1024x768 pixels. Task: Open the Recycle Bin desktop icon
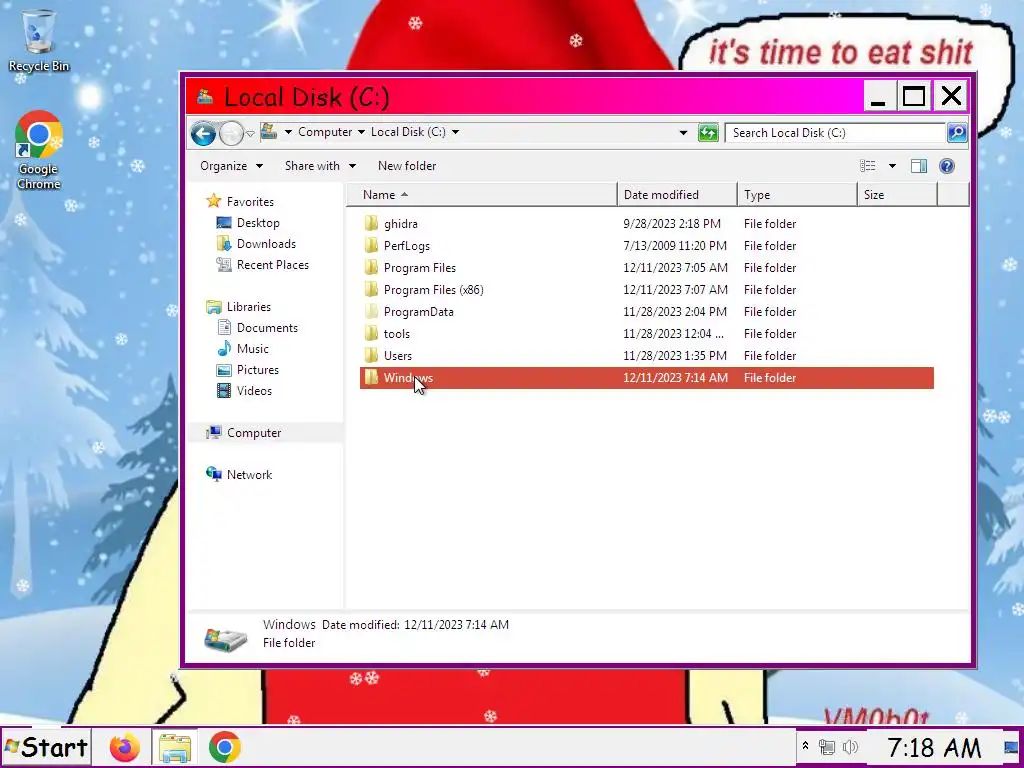tap(39, 40)
